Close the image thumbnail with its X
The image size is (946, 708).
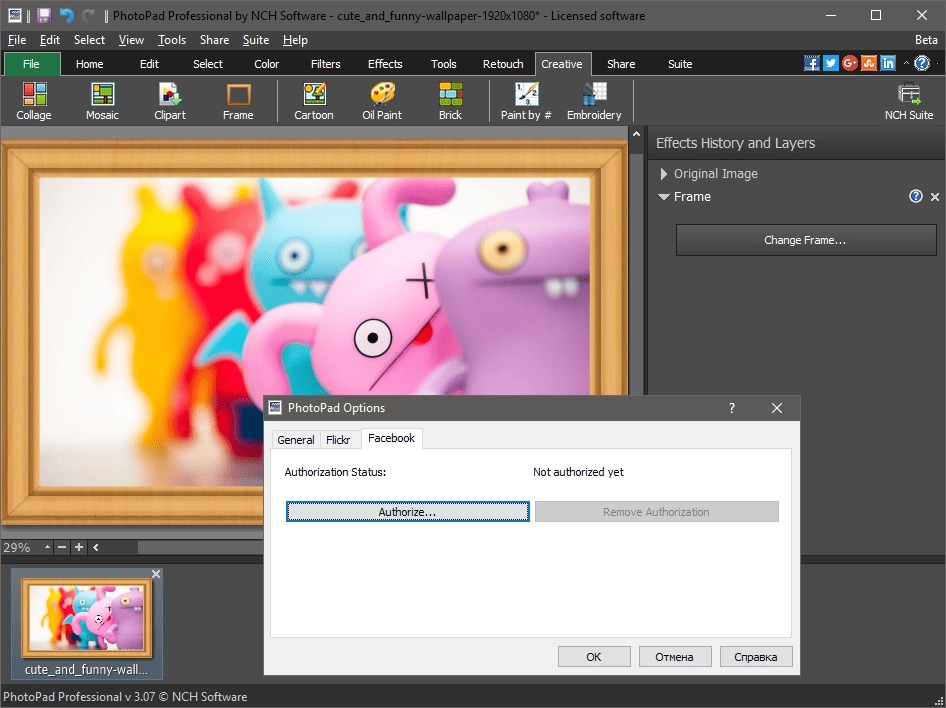pyautogui.click(x=156, y=574)
